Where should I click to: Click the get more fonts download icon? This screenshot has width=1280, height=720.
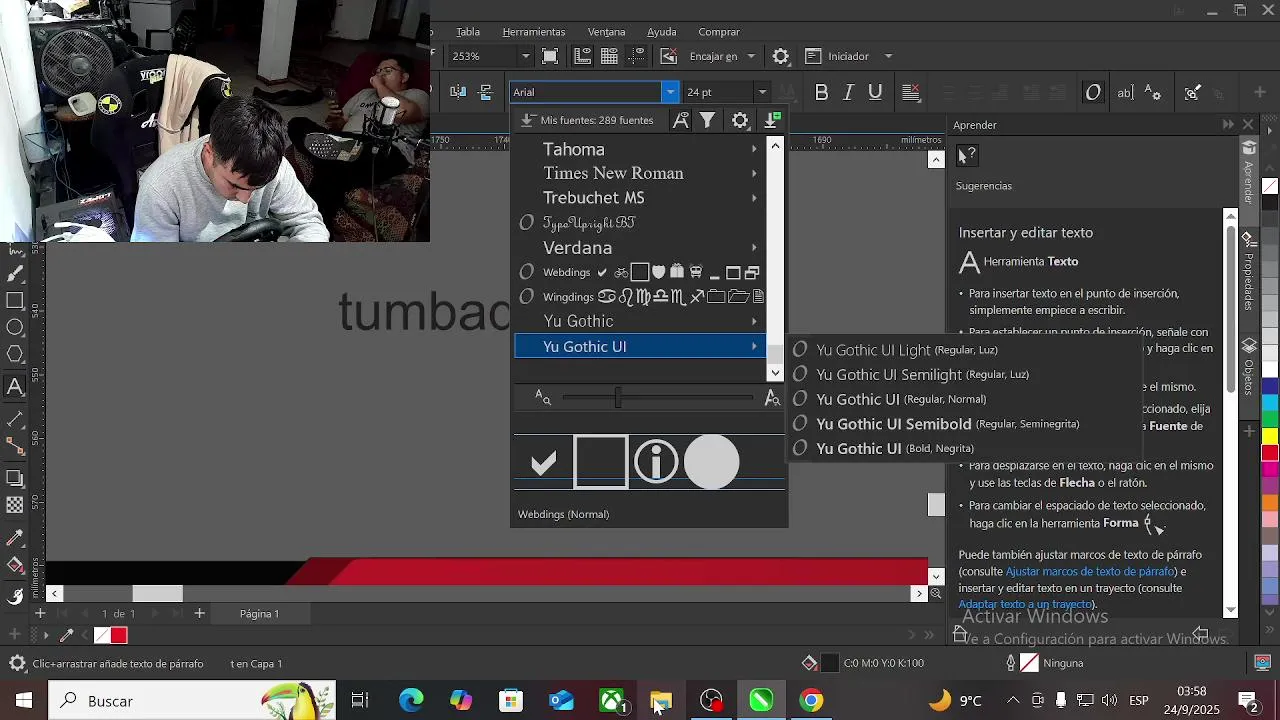pyautogui.click(x=772, y=120)
